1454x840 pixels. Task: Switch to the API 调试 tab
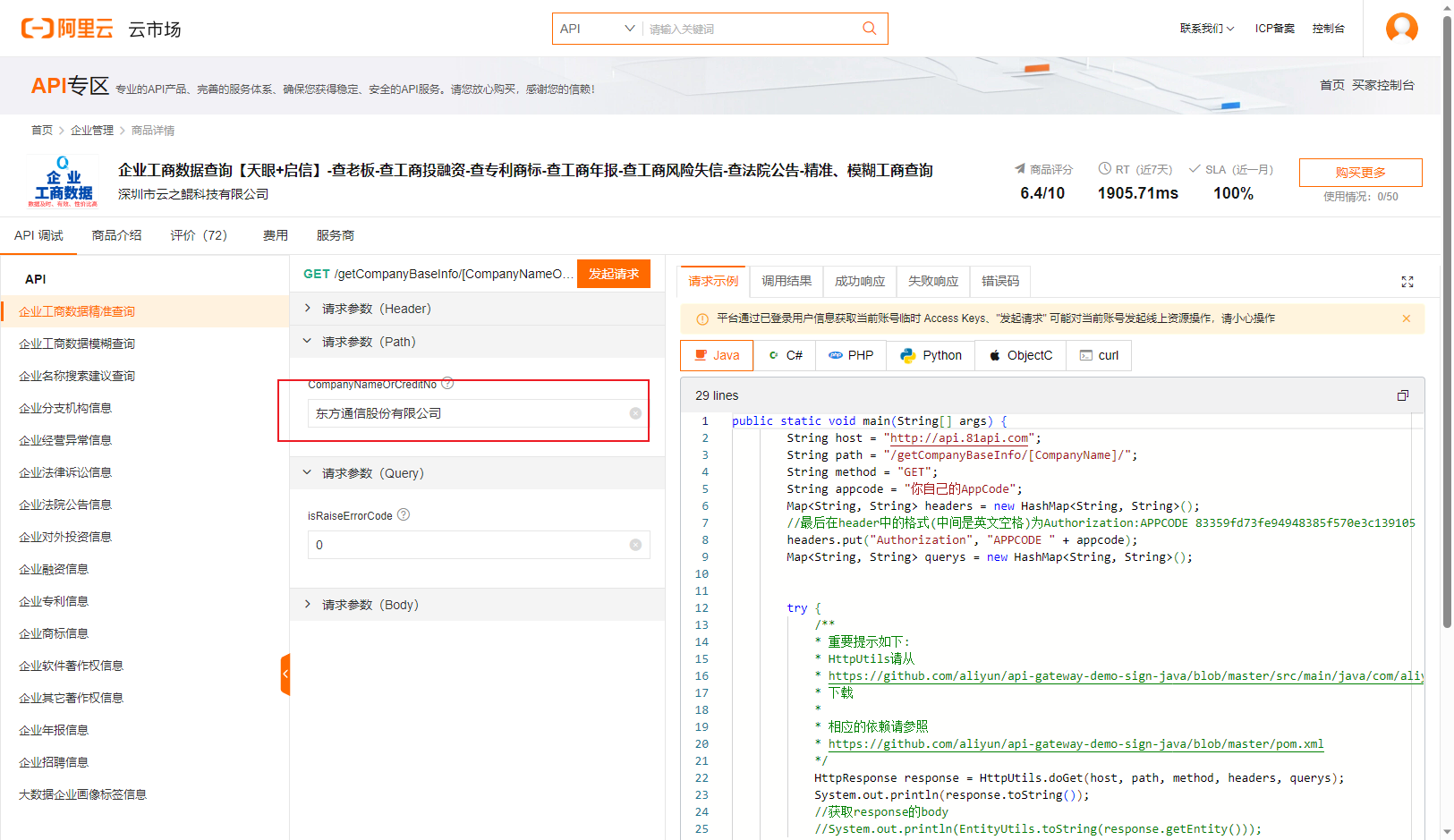(38, 235)
